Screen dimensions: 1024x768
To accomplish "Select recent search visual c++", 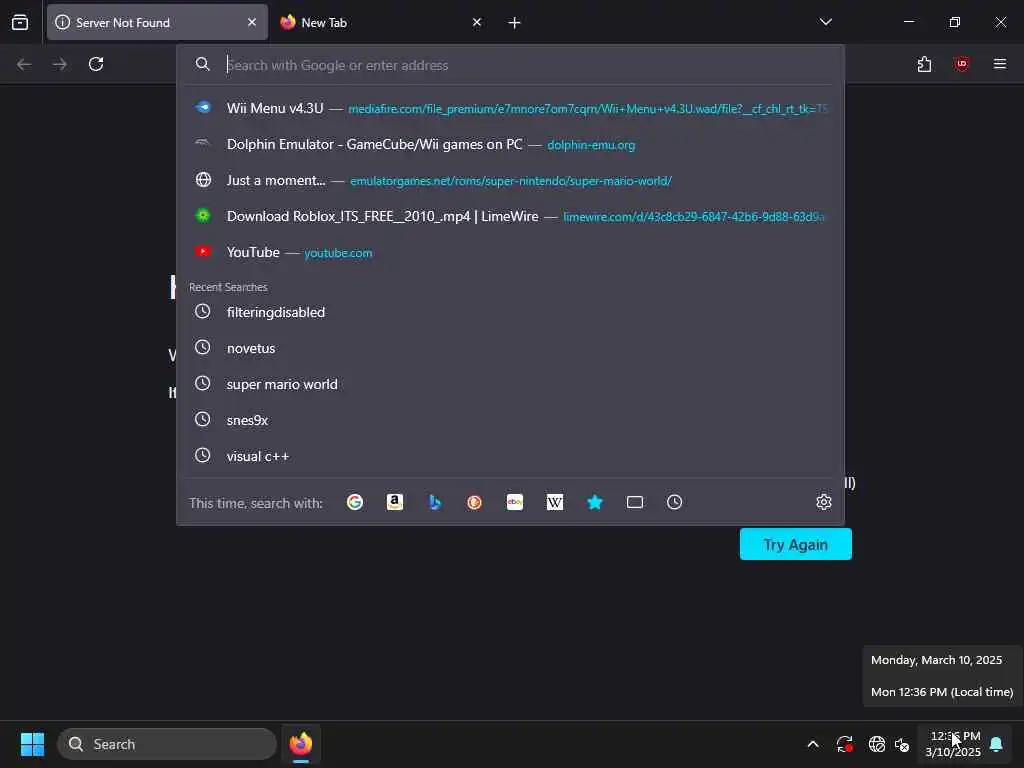I will click(511, 456).
